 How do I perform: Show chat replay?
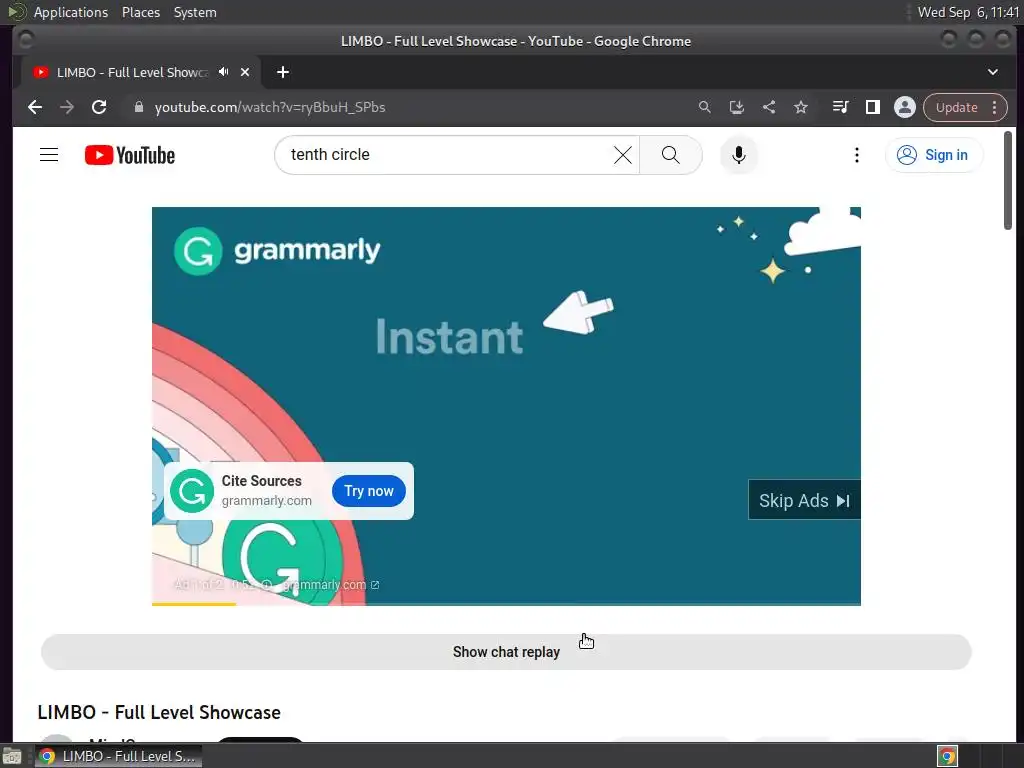point(506,652)
